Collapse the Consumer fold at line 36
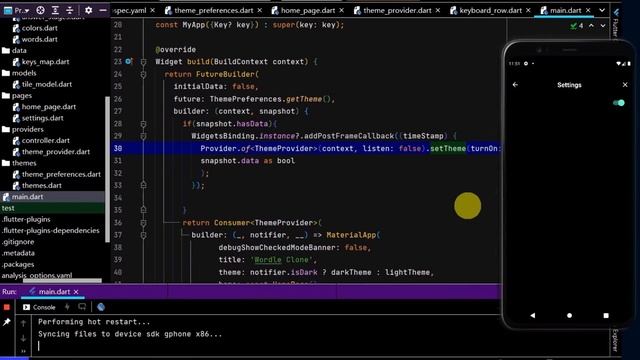 [x=143, y=223]
